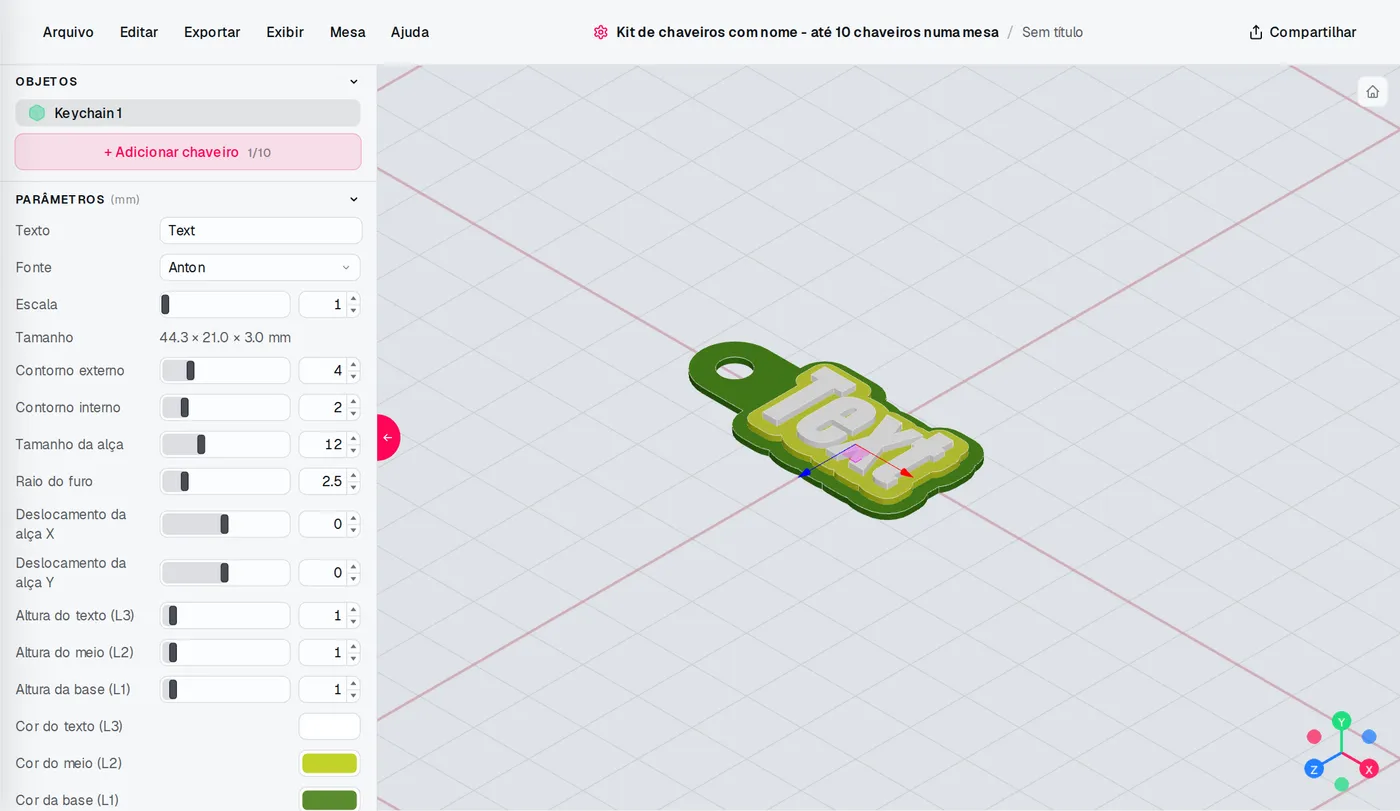
Task: Collapse the OBJETOS section
Action: coord(353,82)
